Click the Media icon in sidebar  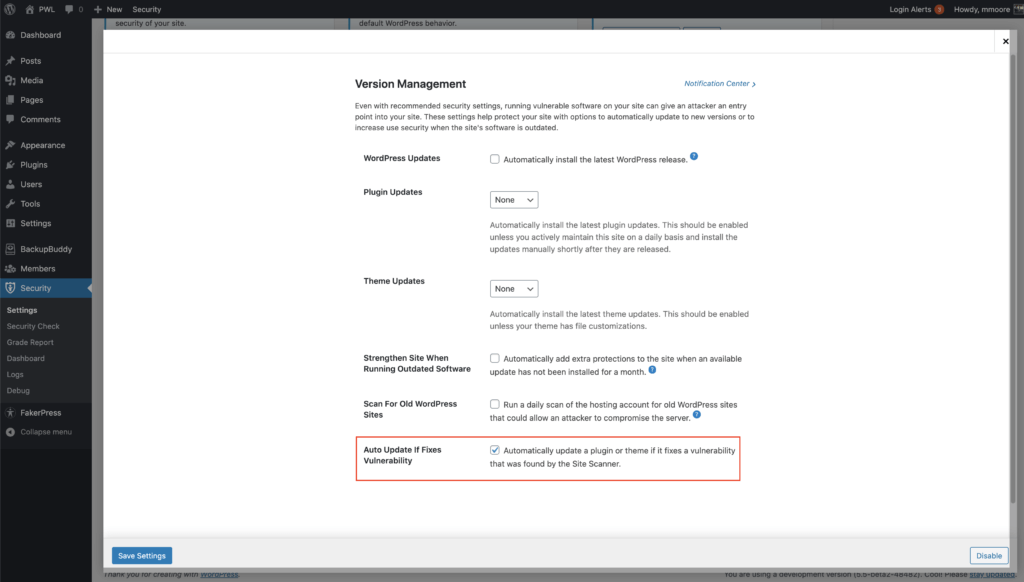pos(10,80)
